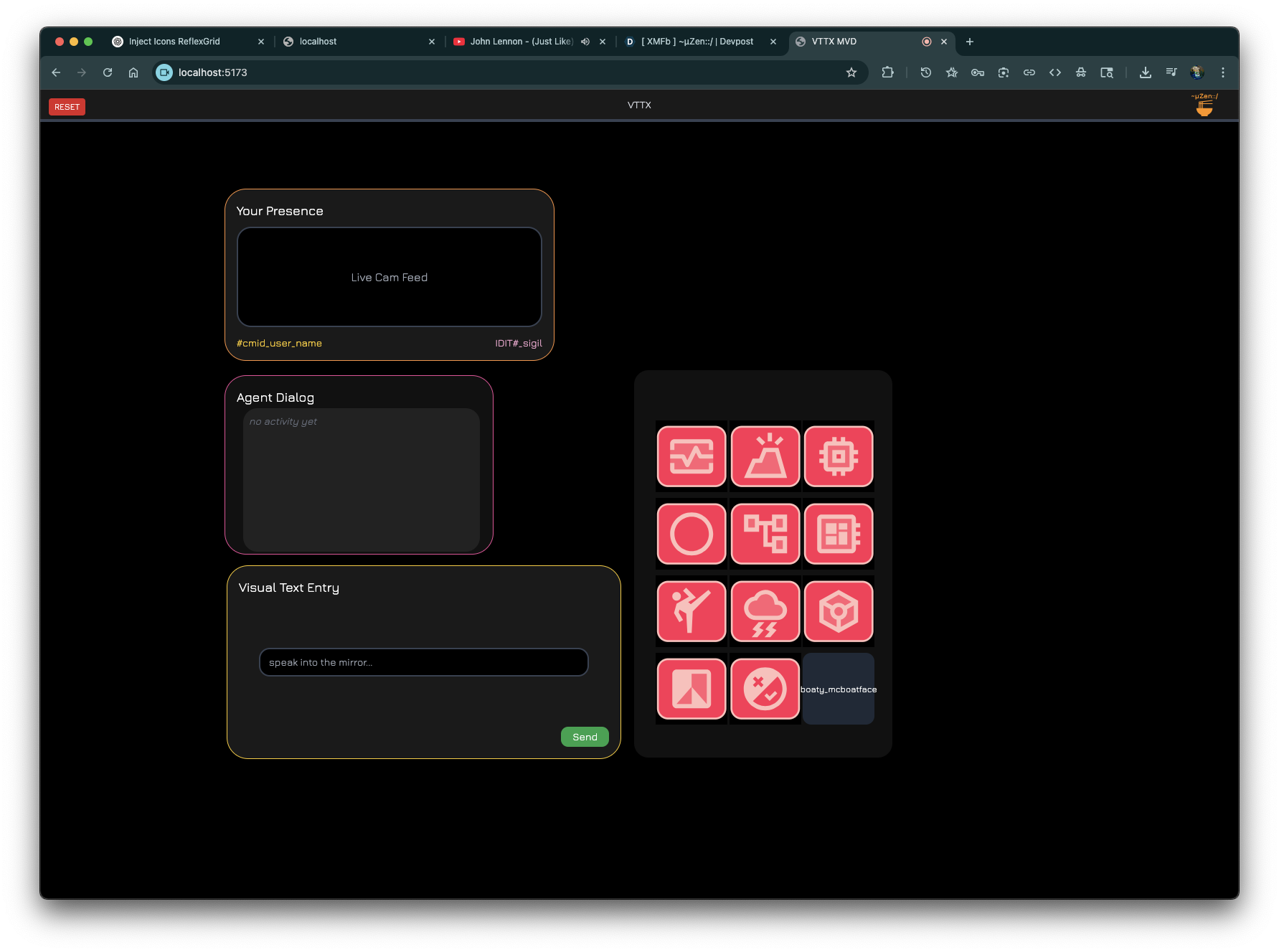This screenshot has width=1279, height=952.
Task: Go back to the previous page
Action: pos(56,72)
